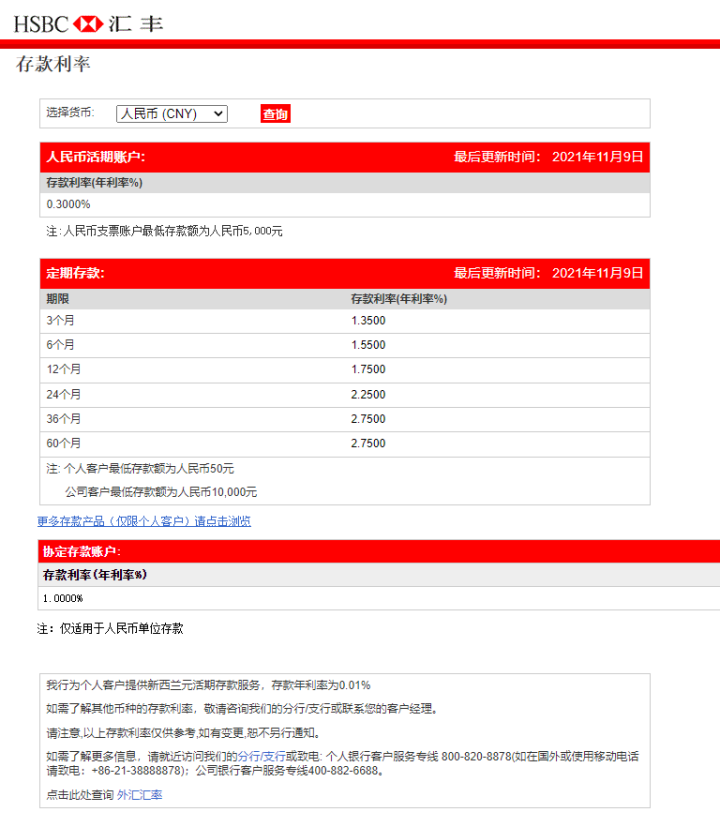Select the 3个月 deposit row
Viewport: 720px width, 827px height.
[345, 321]
